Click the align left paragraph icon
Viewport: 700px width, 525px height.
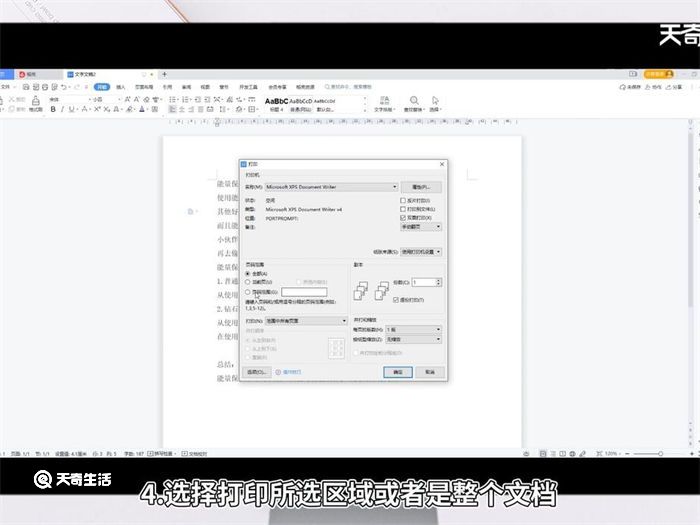click(173, 109)
